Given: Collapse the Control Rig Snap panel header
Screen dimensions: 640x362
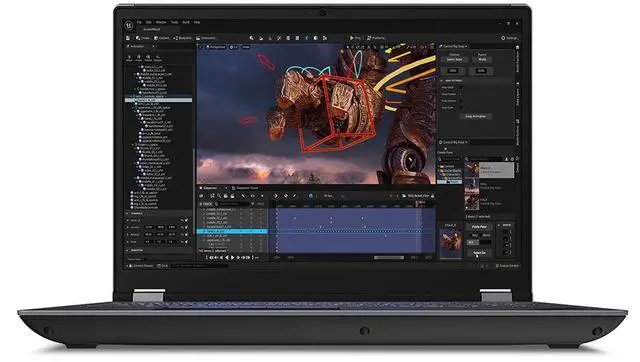Looking at the screenshot, I should tap(453, 47).
